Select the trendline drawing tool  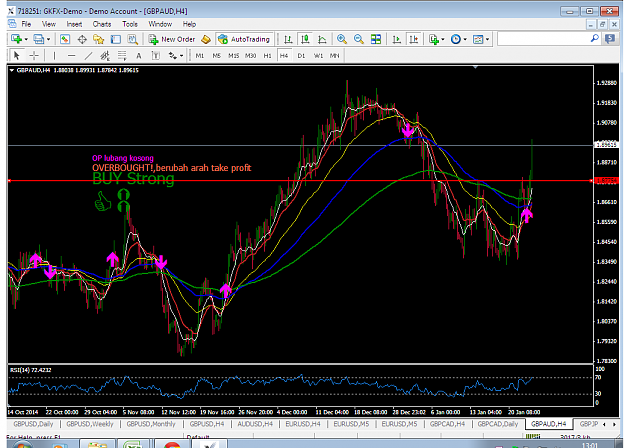[x=88, y=55]
